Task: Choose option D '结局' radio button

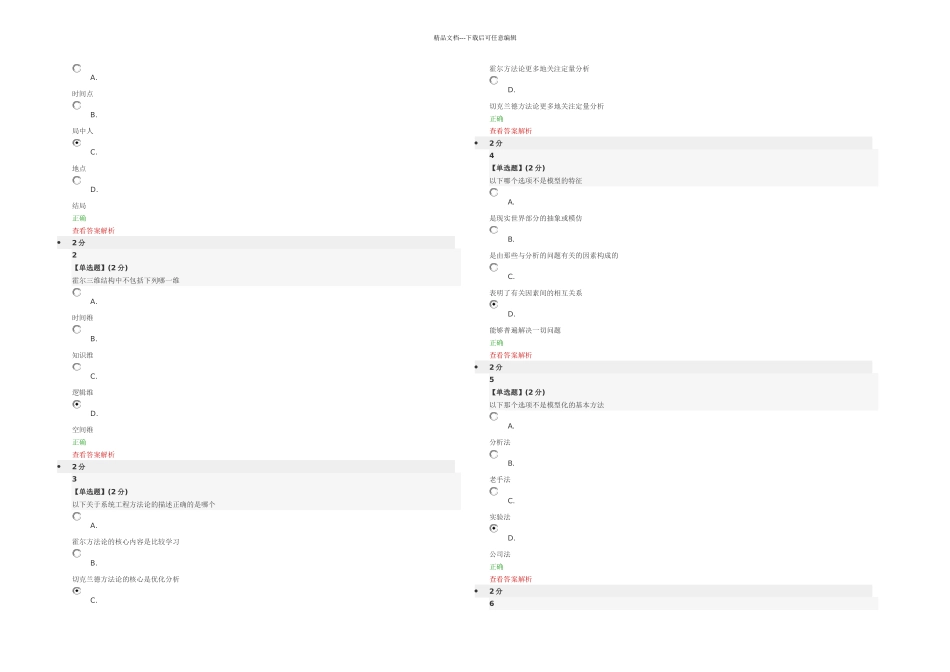Action: [x=77, y=181]
